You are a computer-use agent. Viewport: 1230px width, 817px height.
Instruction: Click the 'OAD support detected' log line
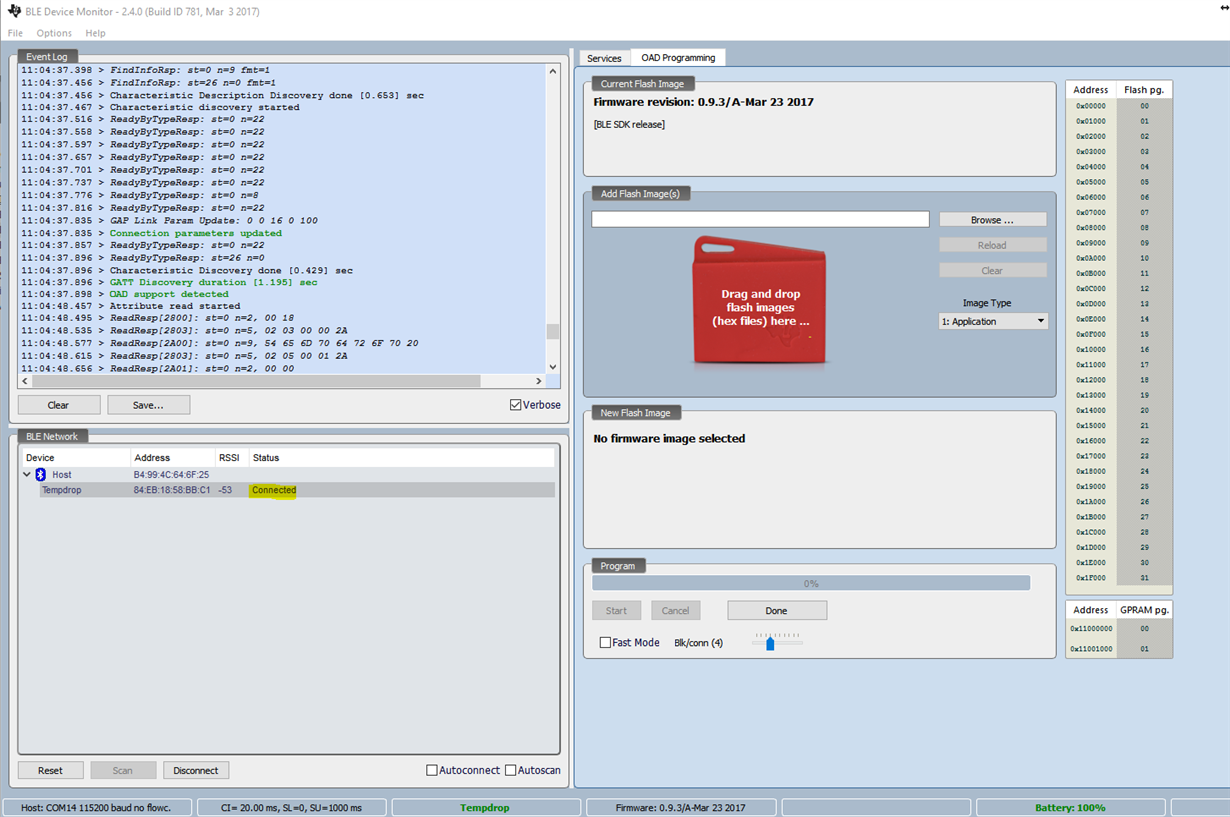pos(169,294)
